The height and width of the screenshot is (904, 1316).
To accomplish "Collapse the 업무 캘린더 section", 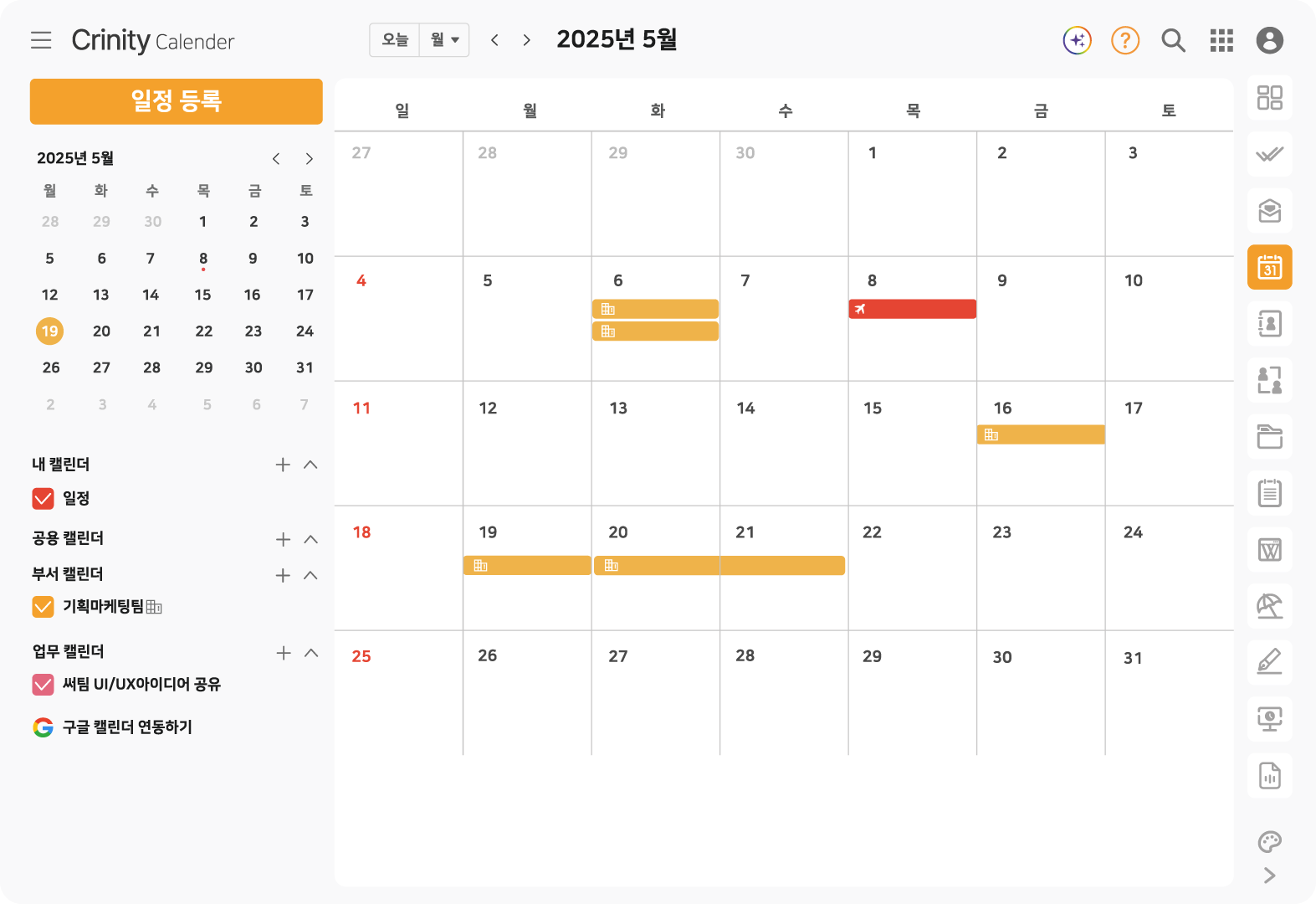I will pyautogui.click(x=311, y=653).
